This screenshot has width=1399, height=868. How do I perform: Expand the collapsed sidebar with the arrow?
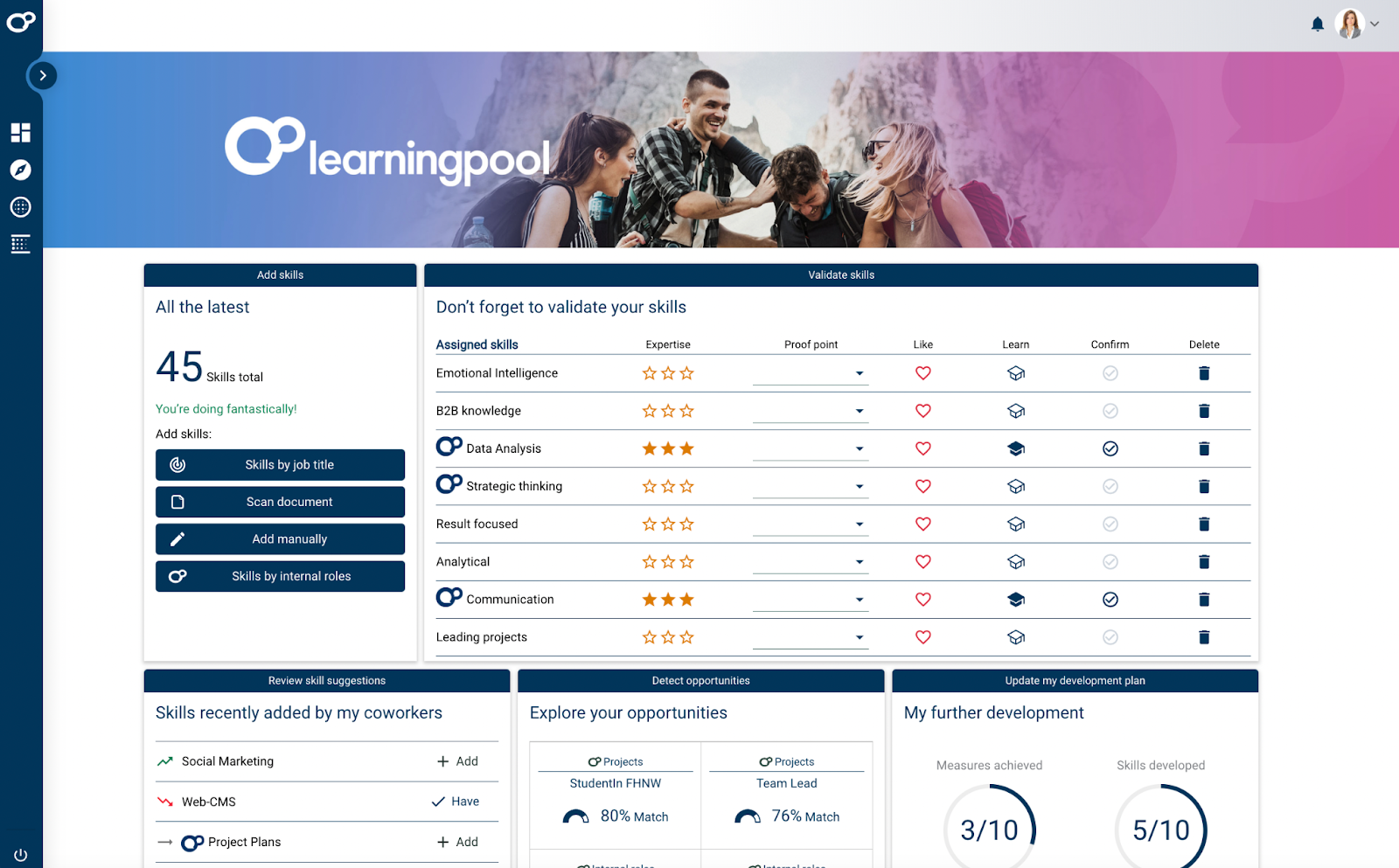pos(43,76)
